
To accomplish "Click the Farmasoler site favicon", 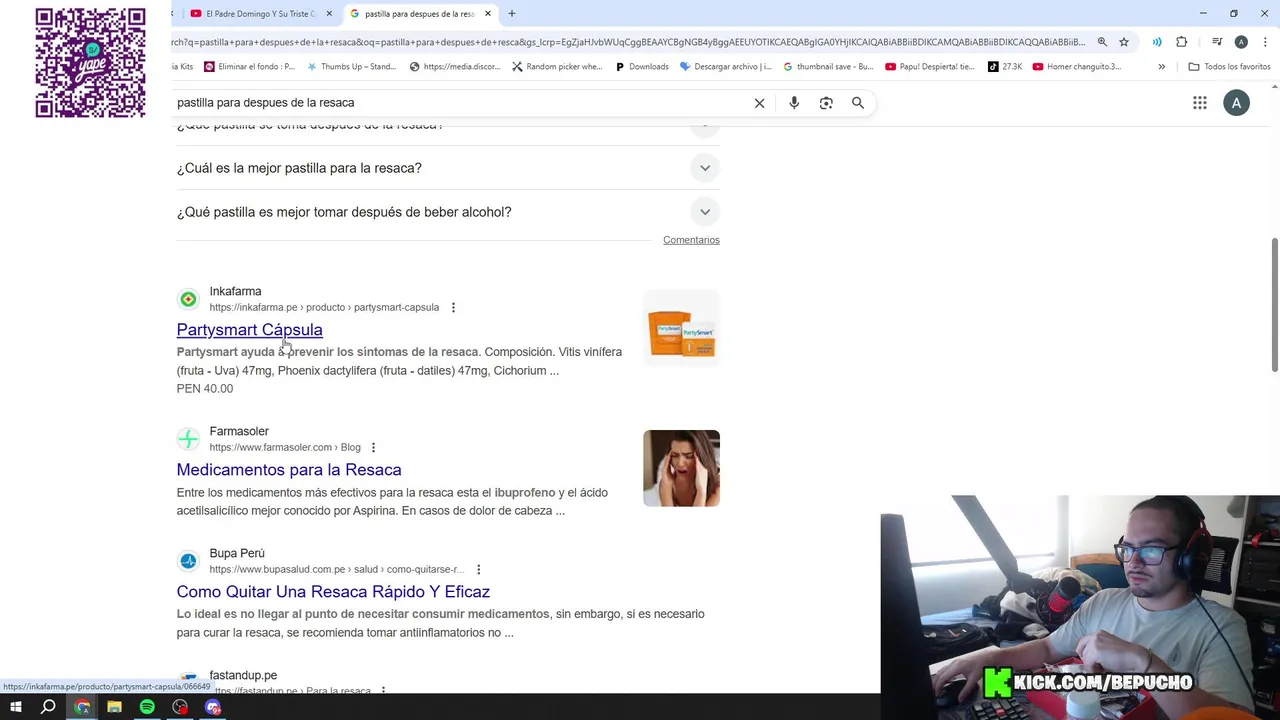I will pos(188,439).
